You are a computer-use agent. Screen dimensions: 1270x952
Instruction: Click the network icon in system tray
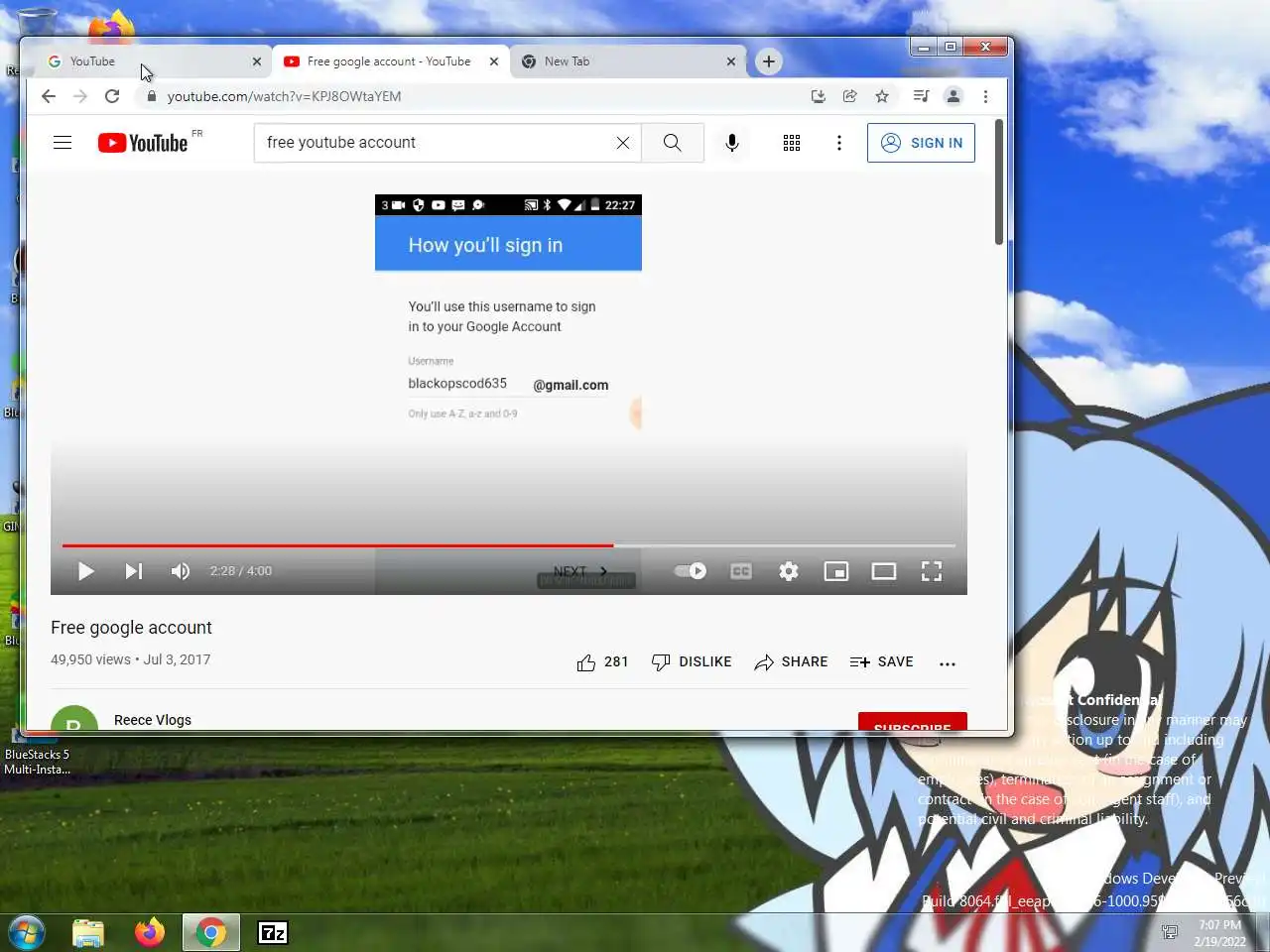click(x=1170, y=932)
